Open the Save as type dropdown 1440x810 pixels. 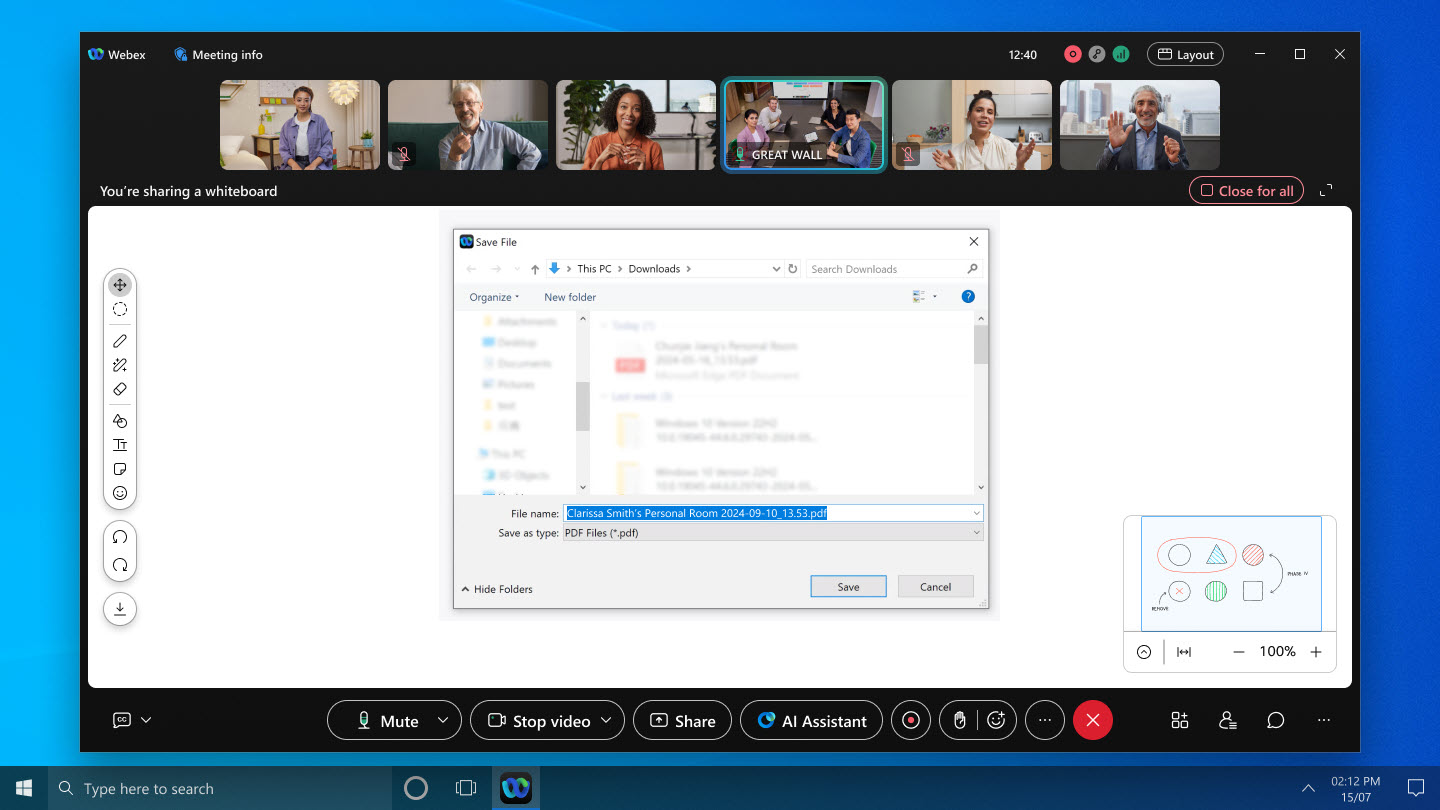[x=976, y=533]
